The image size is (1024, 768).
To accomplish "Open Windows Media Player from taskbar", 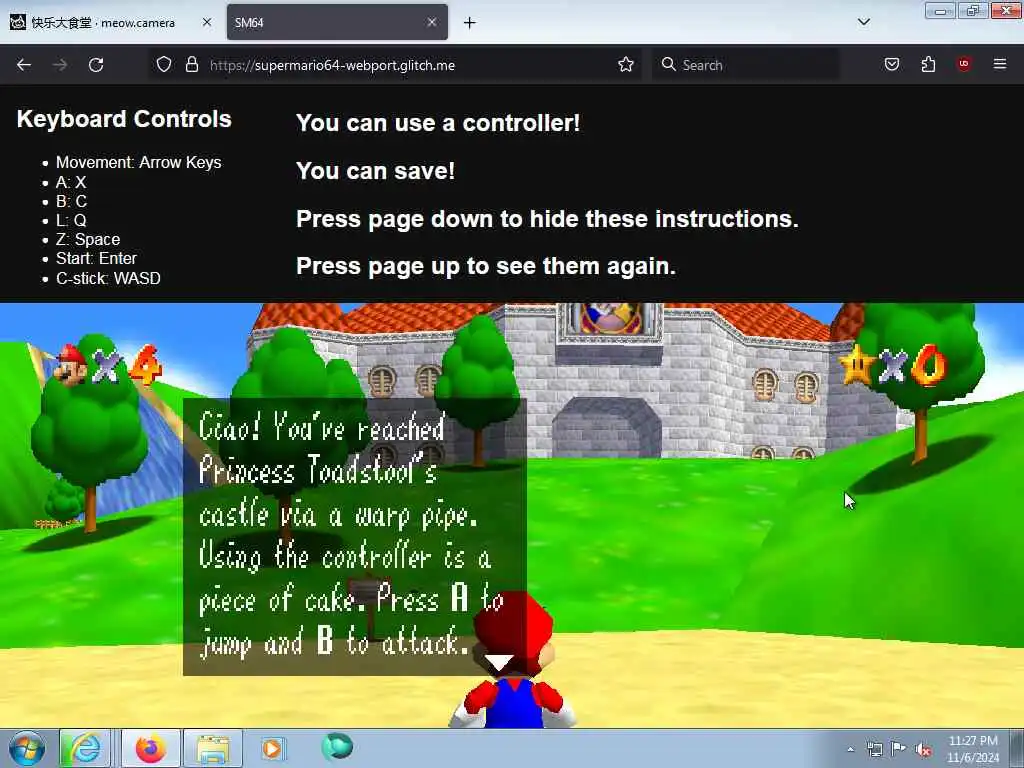I will 272,748.
